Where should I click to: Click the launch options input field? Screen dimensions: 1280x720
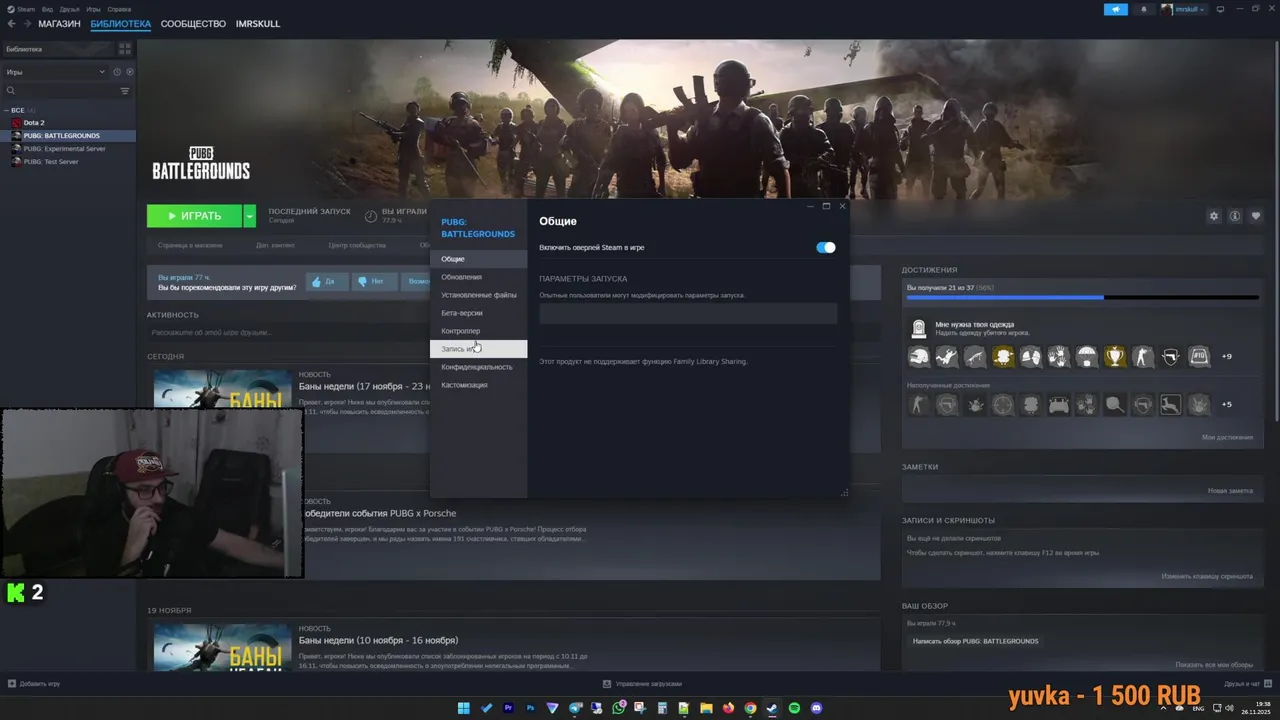click(x=688, y=313)
